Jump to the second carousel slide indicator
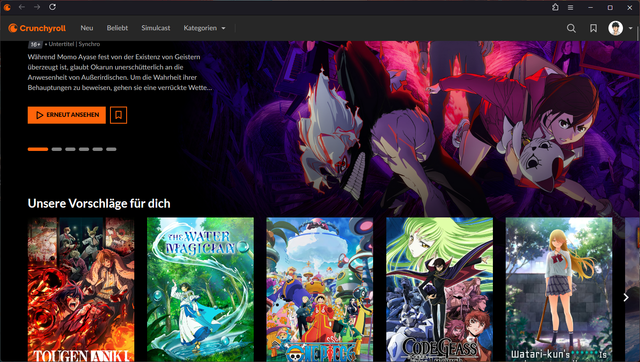Image resolution: width=640 pixels, height=362 pixels. coord(57,149)
